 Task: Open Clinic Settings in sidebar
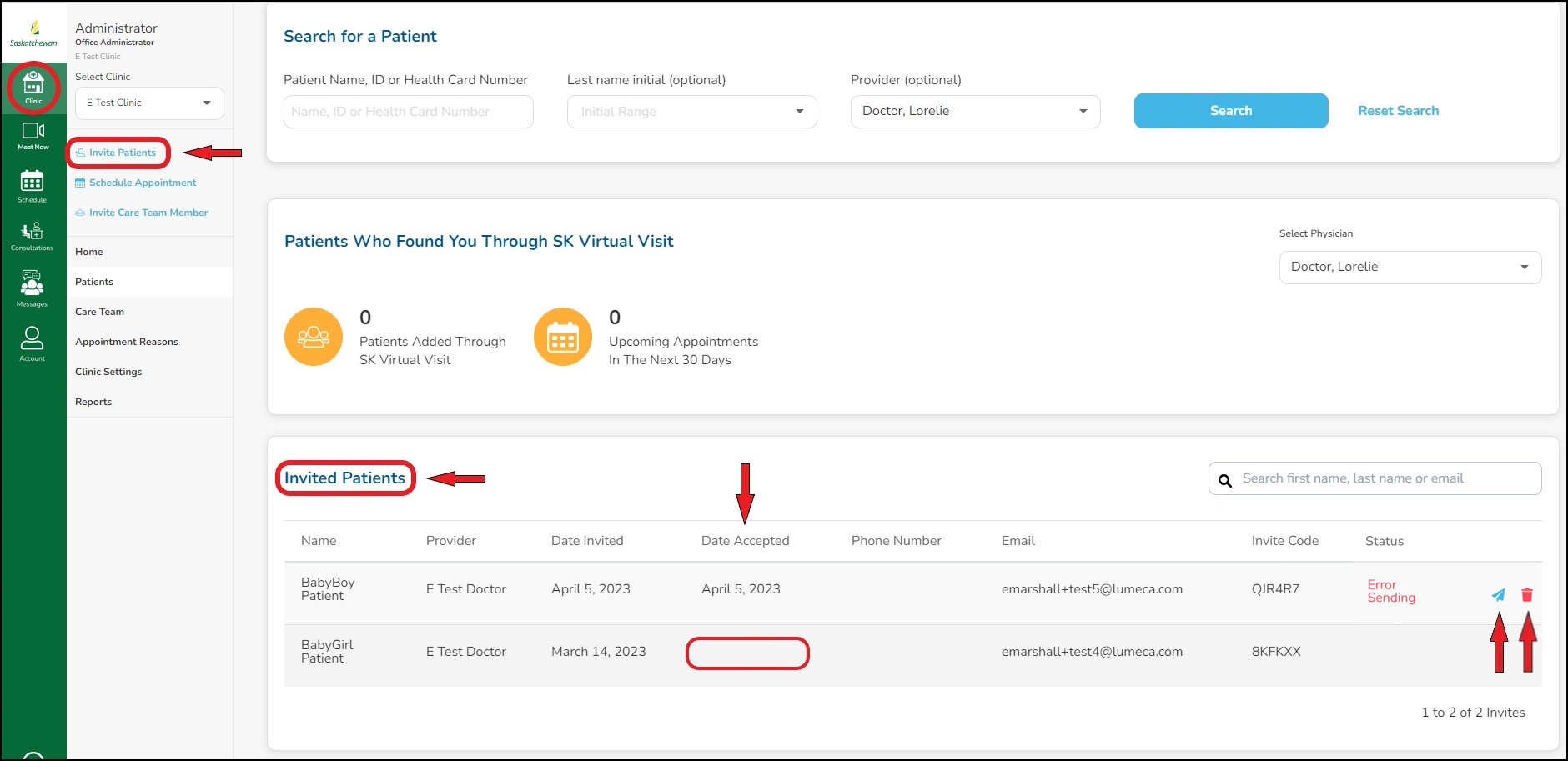(108, 372)
